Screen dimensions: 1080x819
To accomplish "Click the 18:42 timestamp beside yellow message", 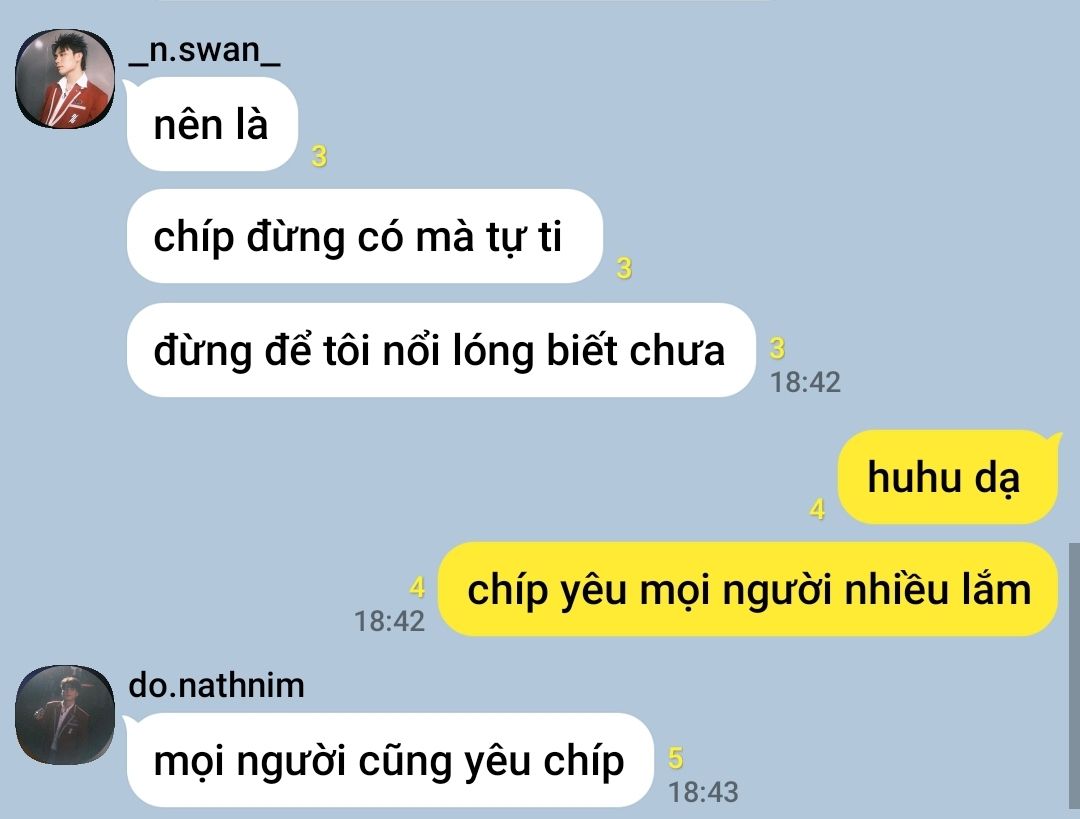I will point(389,621).
